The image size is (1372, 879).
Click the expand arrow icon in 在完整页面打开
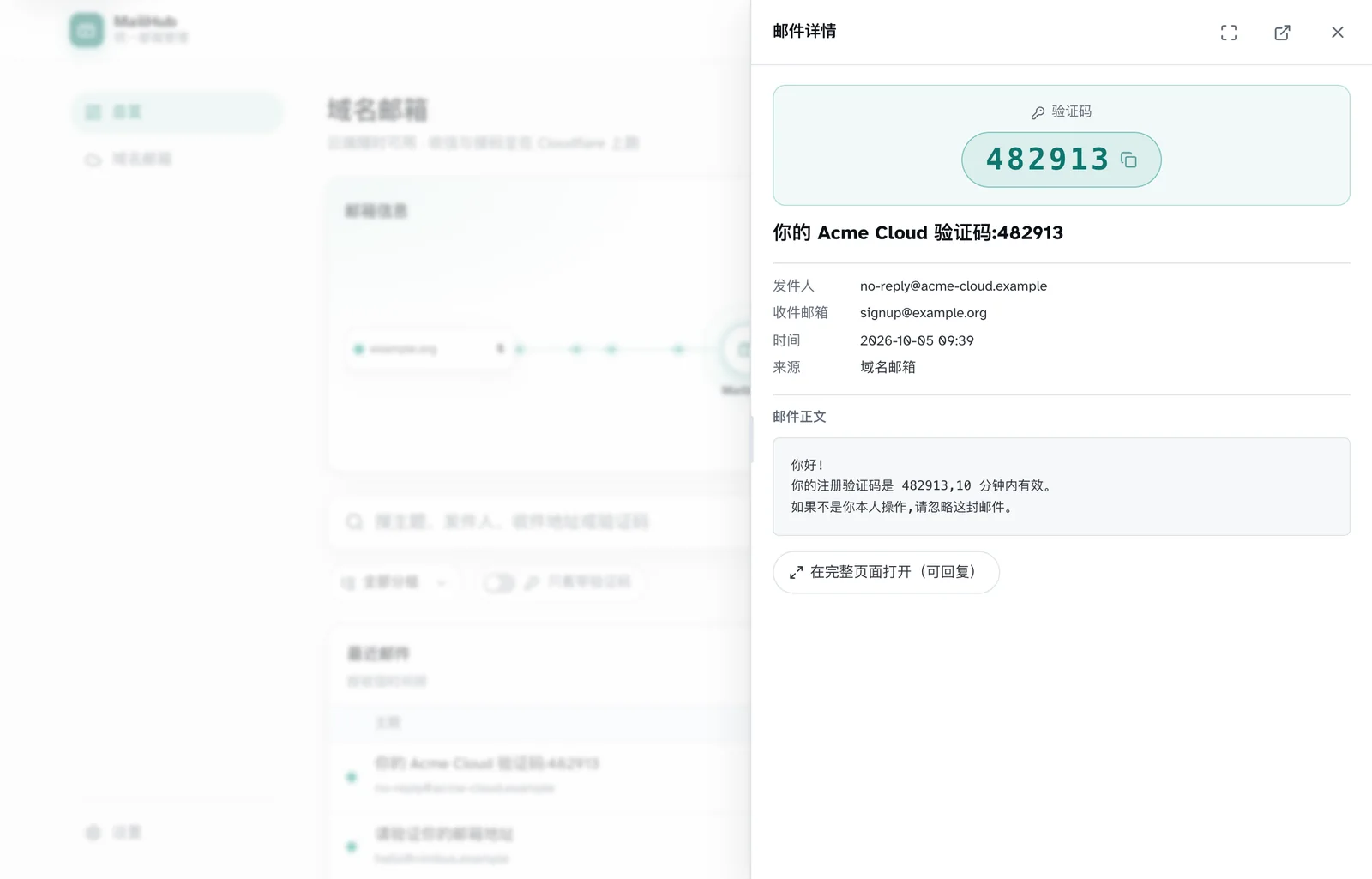[x=796, y=572]
